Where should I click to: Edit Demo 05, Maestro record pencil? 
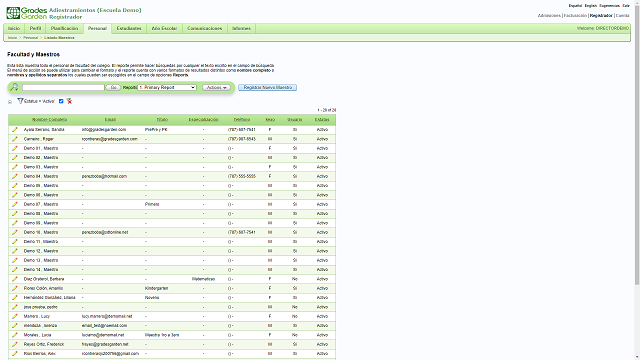[15, 185]
